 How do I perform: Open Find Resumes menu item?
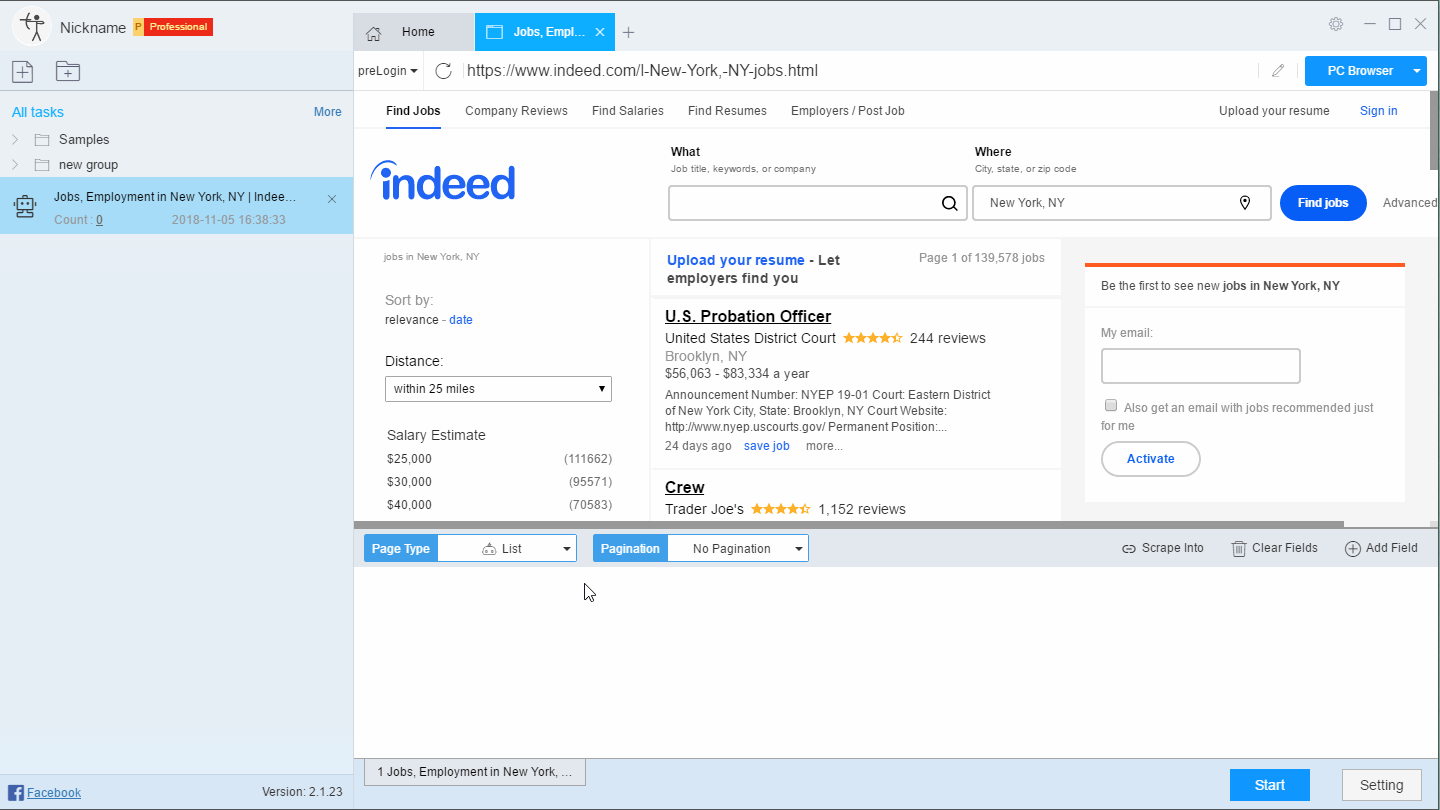(x=727, y=111)
